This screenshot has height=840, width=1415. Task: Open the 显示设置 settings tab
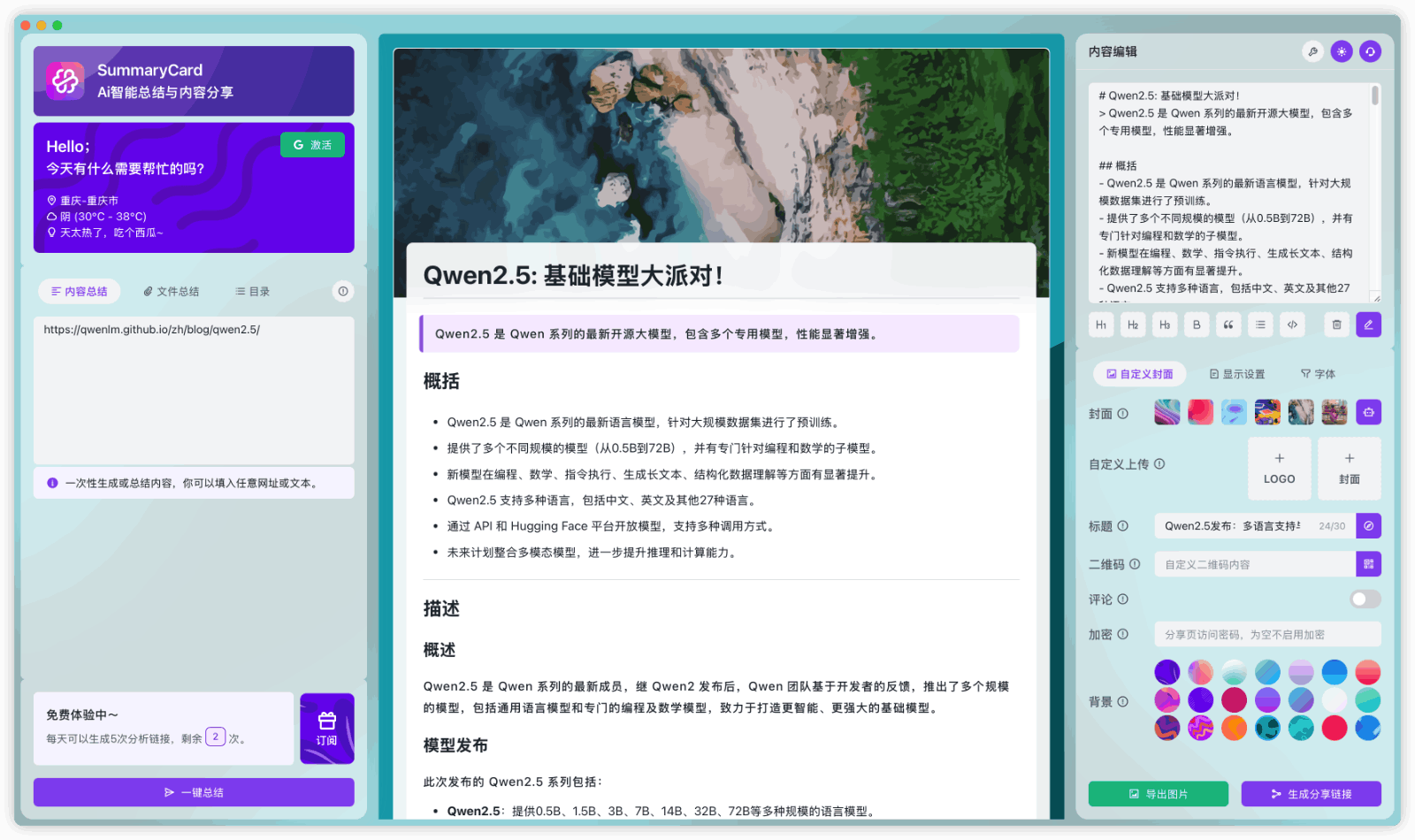(1240, 373)
